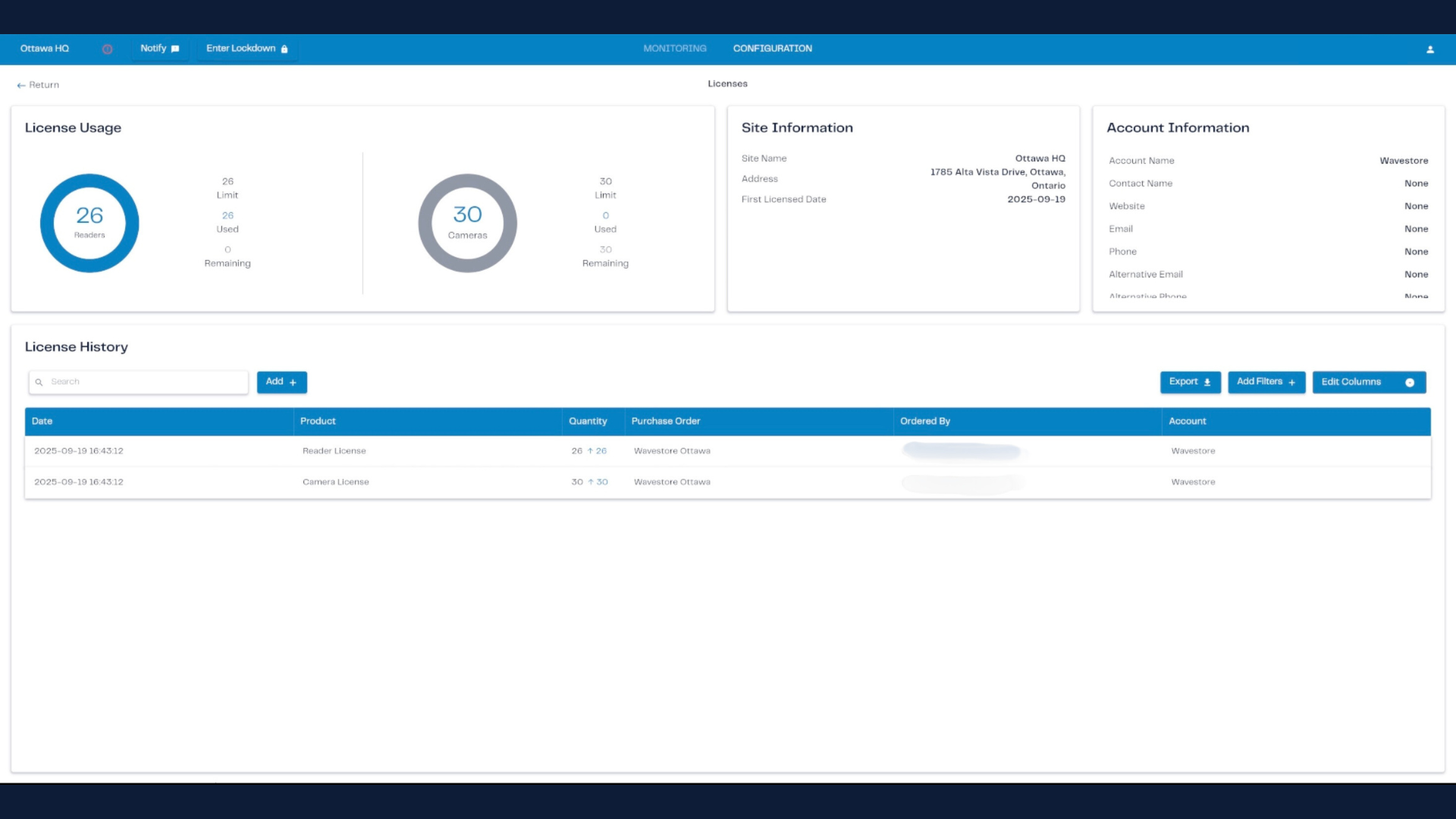Sort by Quantity column header
1456x819 pixels.
(x=588, y=422)
